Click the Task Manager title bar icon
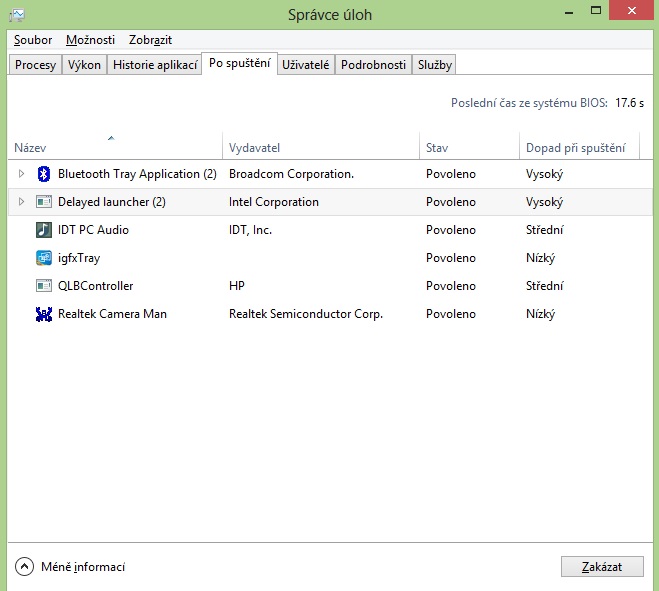The image size is (659, 591). tap(17, 15)
